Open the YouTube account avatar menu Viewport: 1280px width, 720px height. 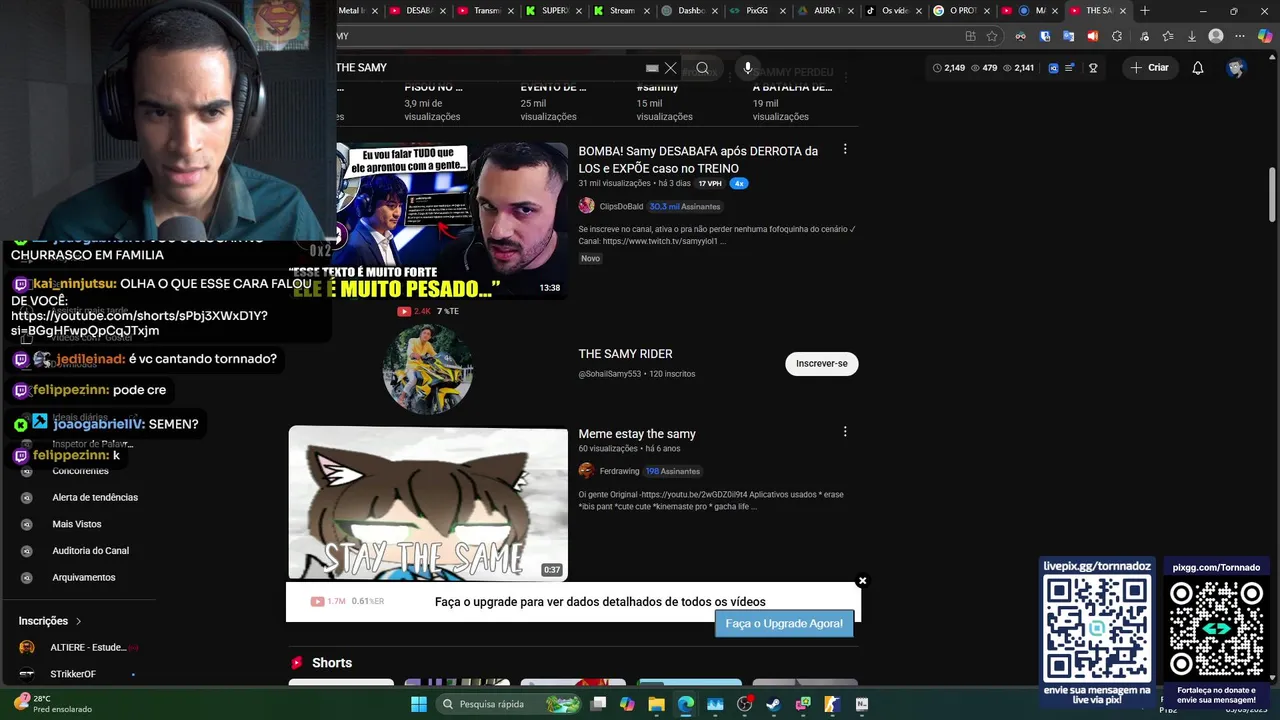pos(1236,68)
